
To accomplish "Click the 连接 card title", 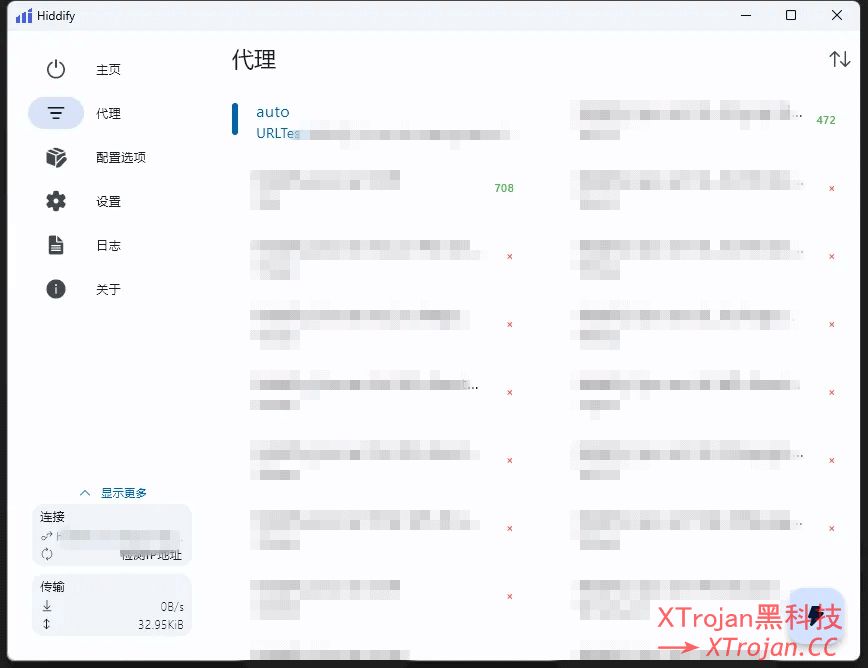I will pyautogui.click(x=52, y=517).
